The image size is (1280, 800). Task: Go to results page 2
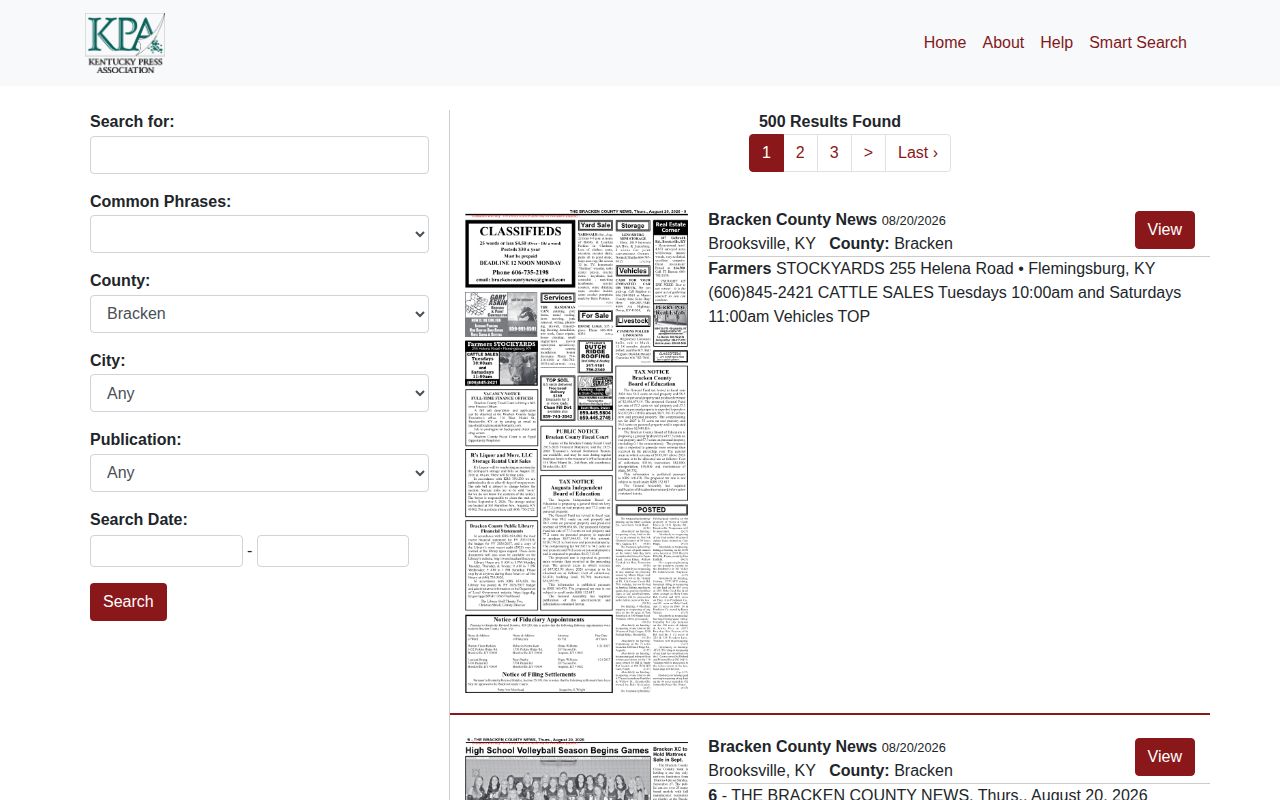(x=800, y=153)
